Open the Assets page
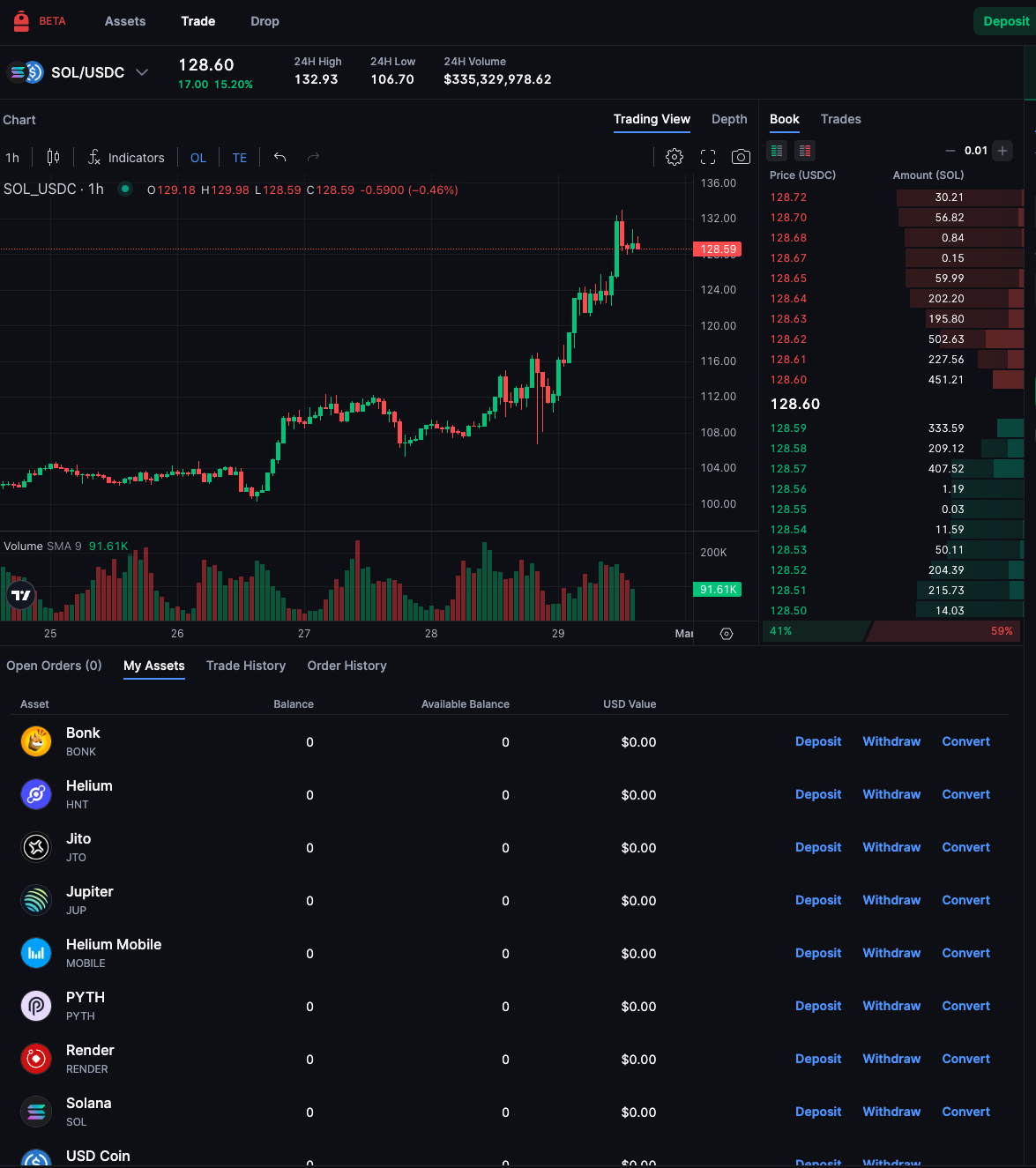The height and width of the screenshot is (1168, 1036). [x=125, y=21]
